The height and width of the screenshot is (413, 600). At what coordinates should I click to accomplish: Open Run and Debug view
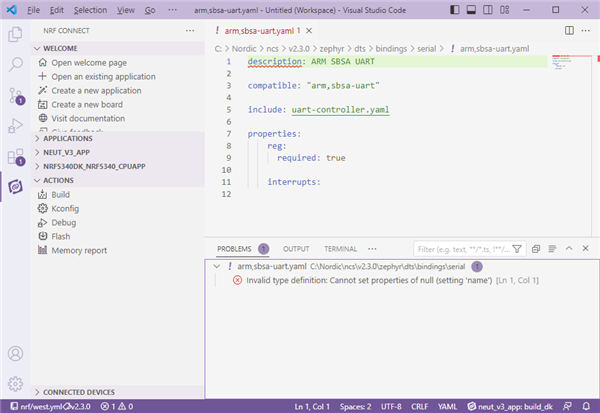tap(15, 126)
